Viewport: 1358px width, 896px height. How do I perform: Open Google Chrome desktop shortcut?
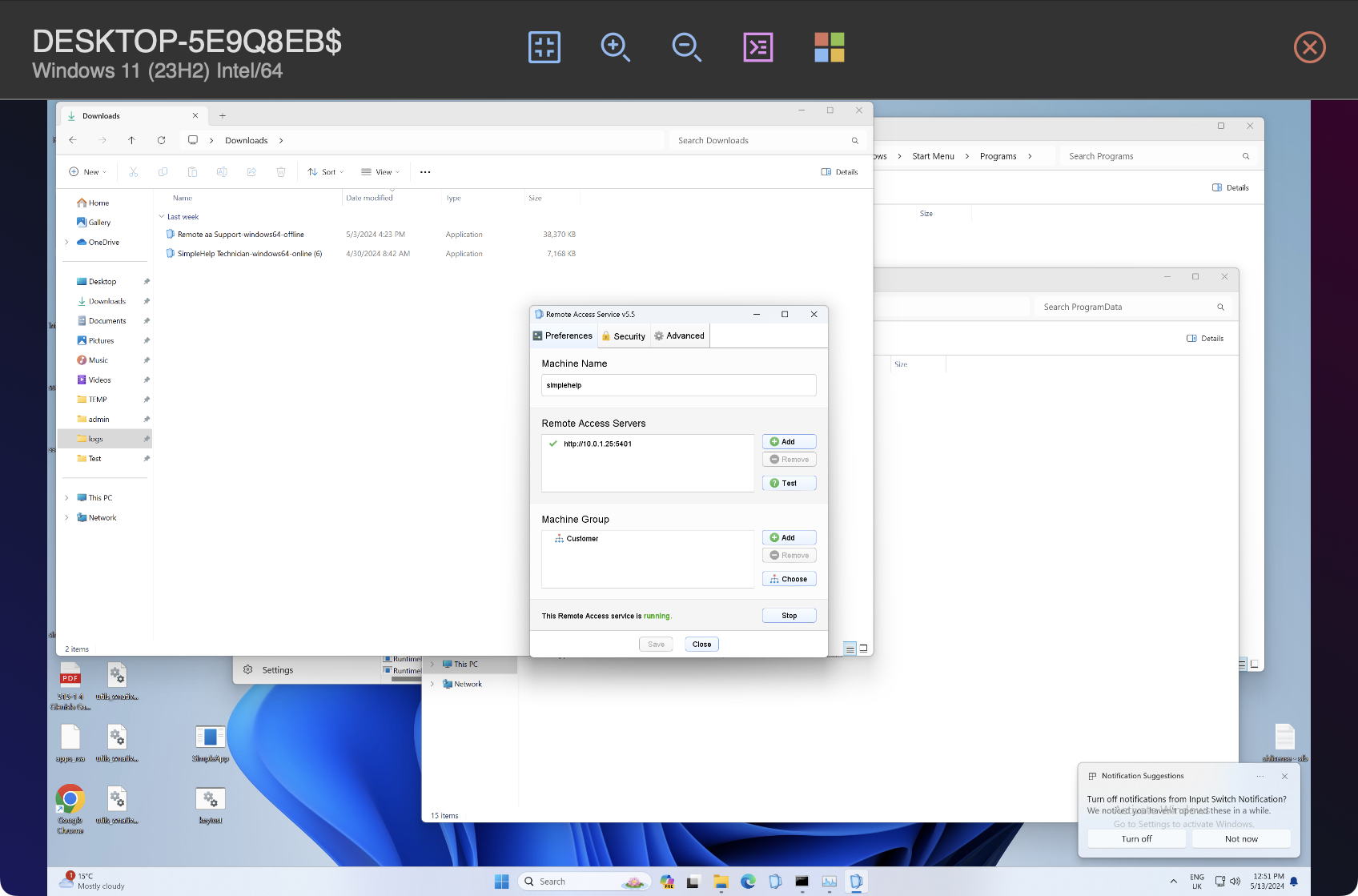point(70,808)
